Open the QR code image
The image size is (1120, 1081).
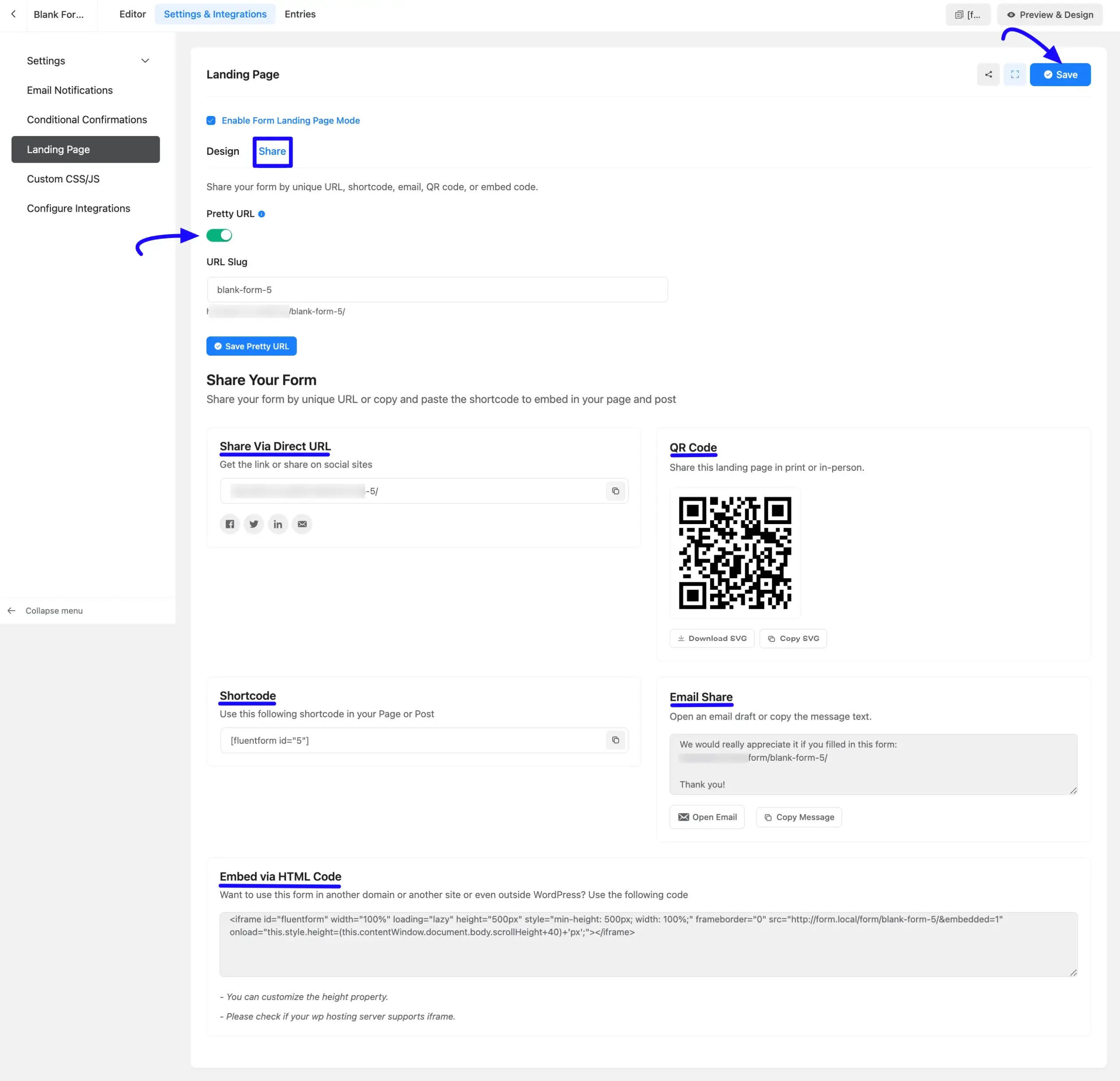pyautogui.click(x=735, y=553)
